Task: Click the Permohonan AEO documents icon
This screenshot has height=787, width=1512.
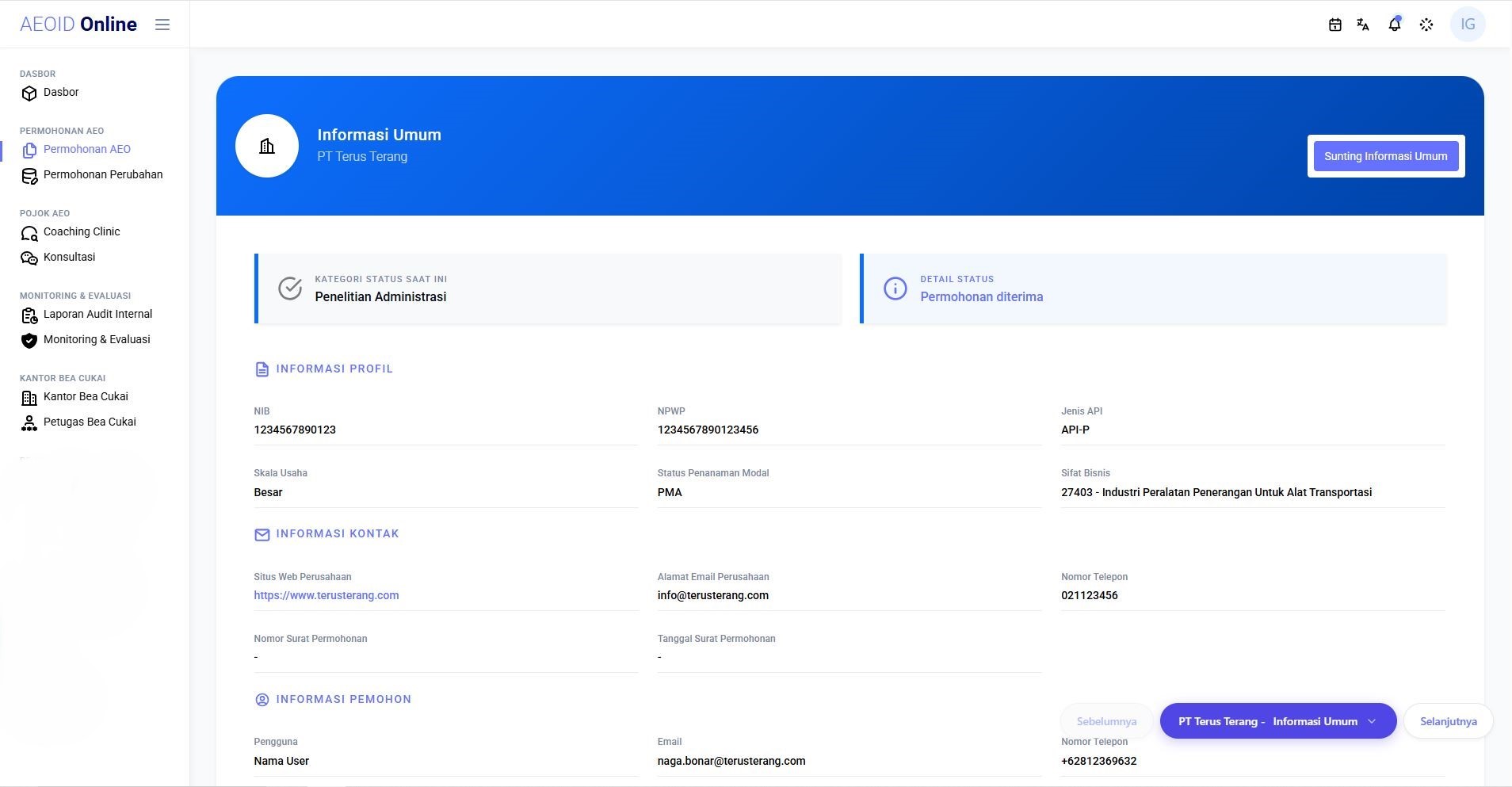Action: coord(29,151)
